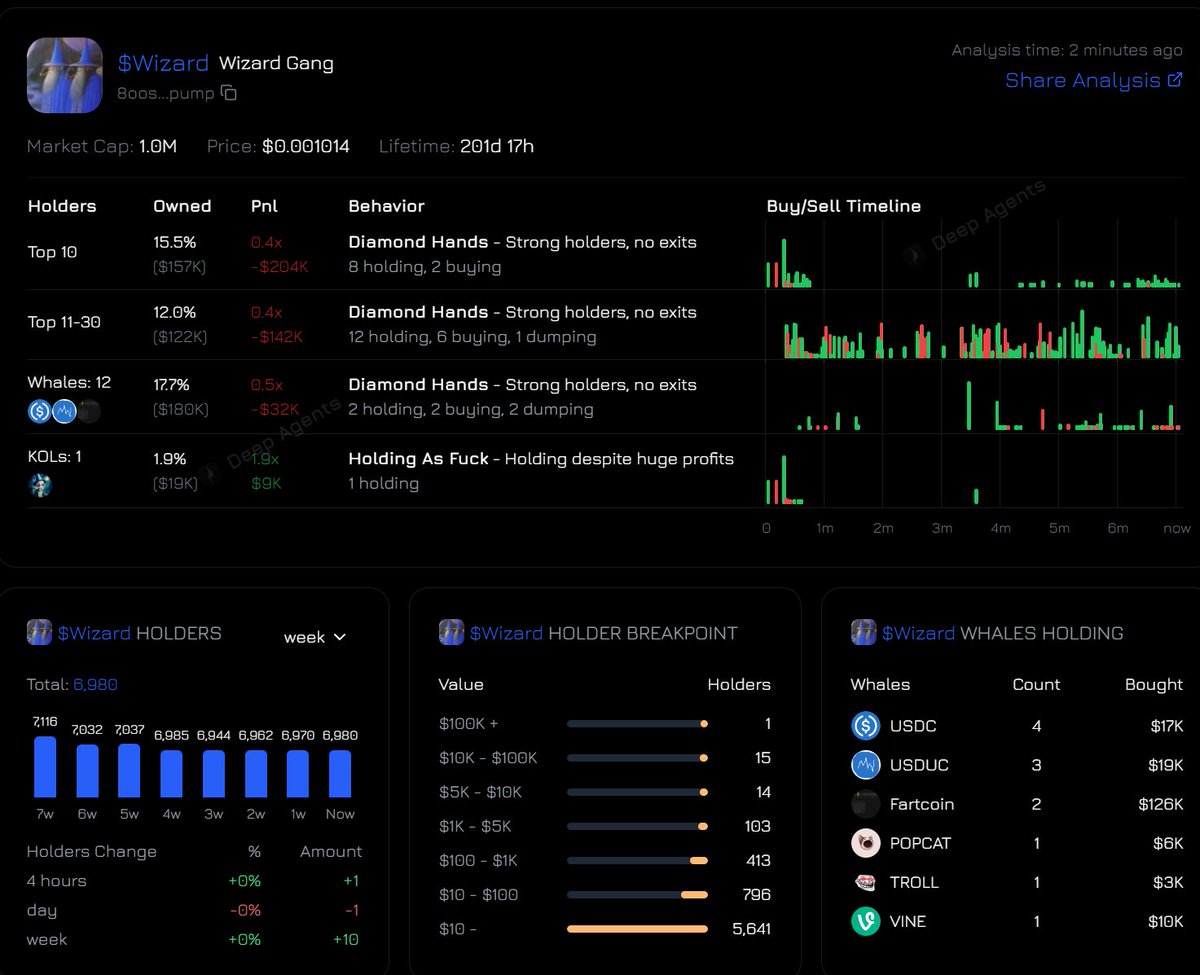Click the Top 10 holders row label
Screen dimensions: 1200x975
click(52, 252)
